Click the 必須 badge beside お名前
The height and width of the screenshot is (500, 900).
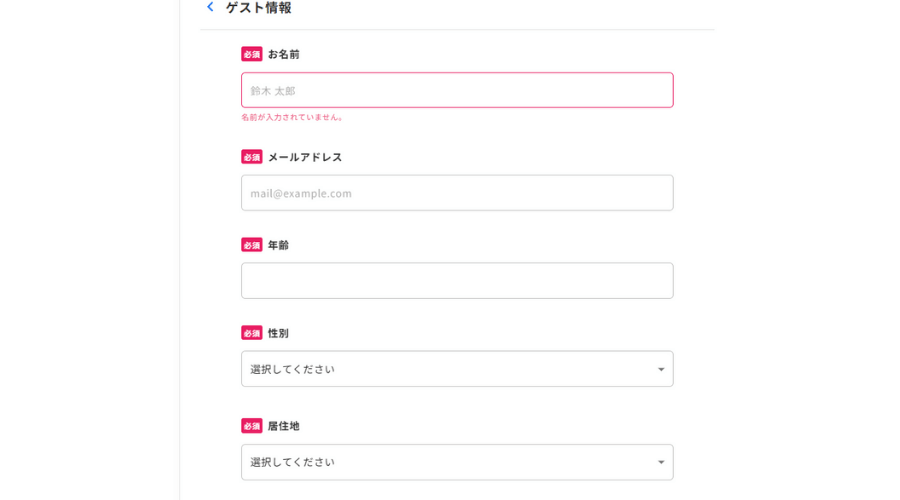(252, 54)
